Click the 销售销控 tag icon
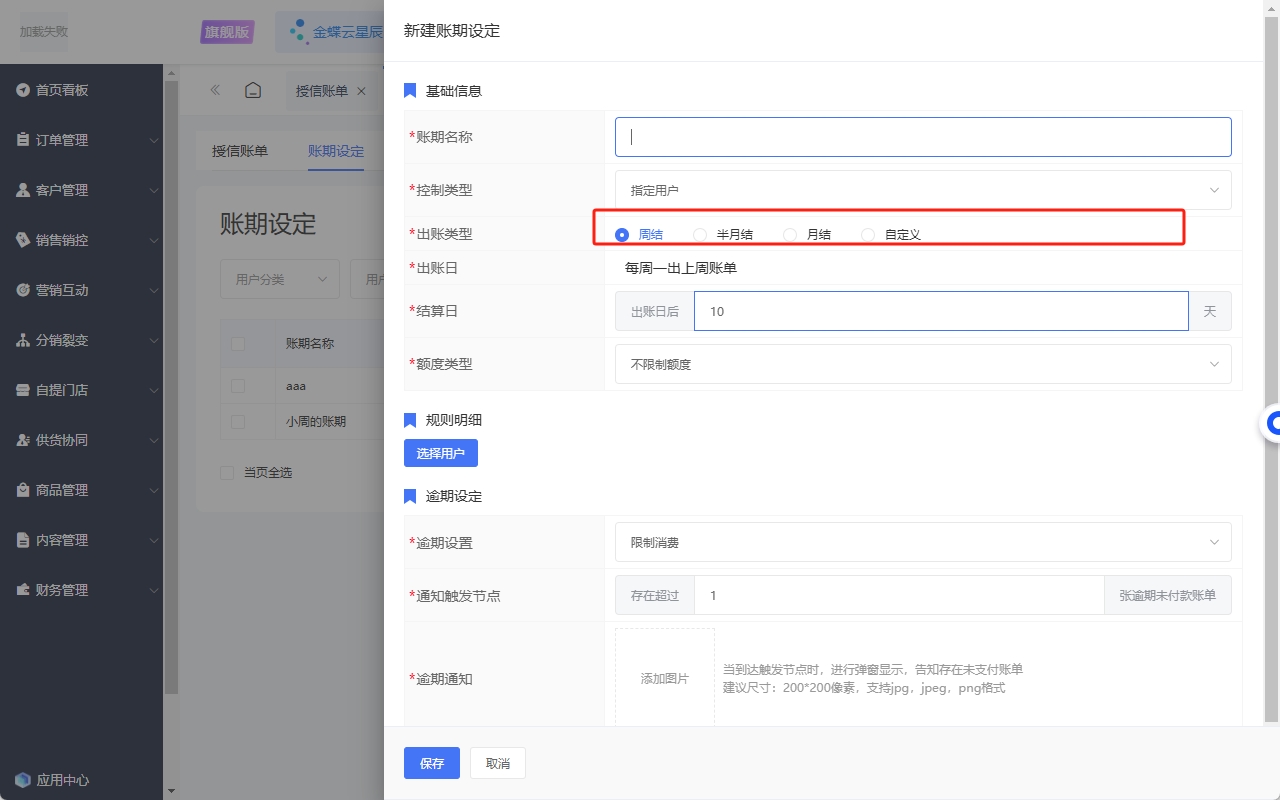 pos(23,240)
